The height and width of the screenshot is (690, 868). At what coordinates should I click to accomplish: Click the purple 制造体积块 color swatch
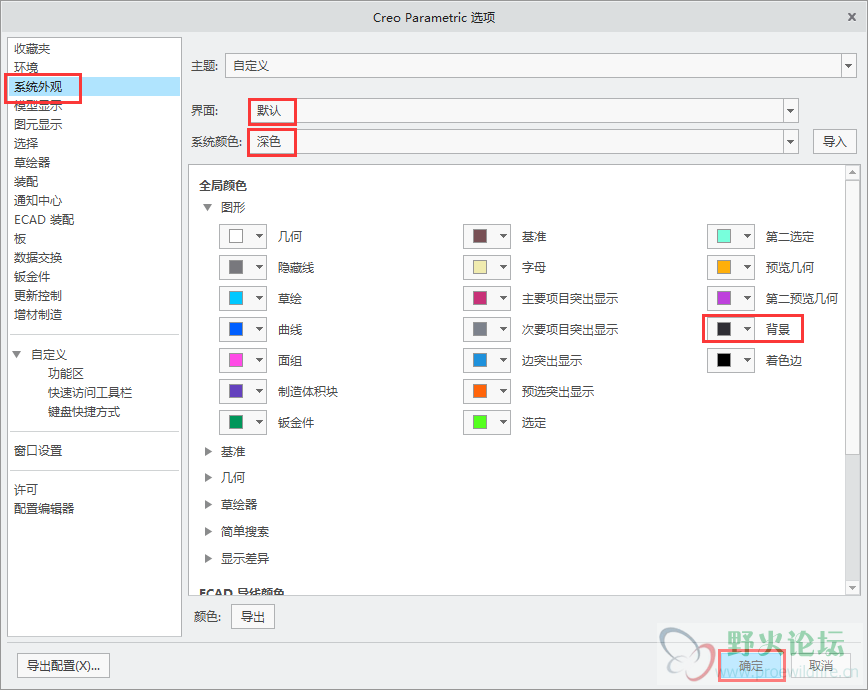click(236, 392)
